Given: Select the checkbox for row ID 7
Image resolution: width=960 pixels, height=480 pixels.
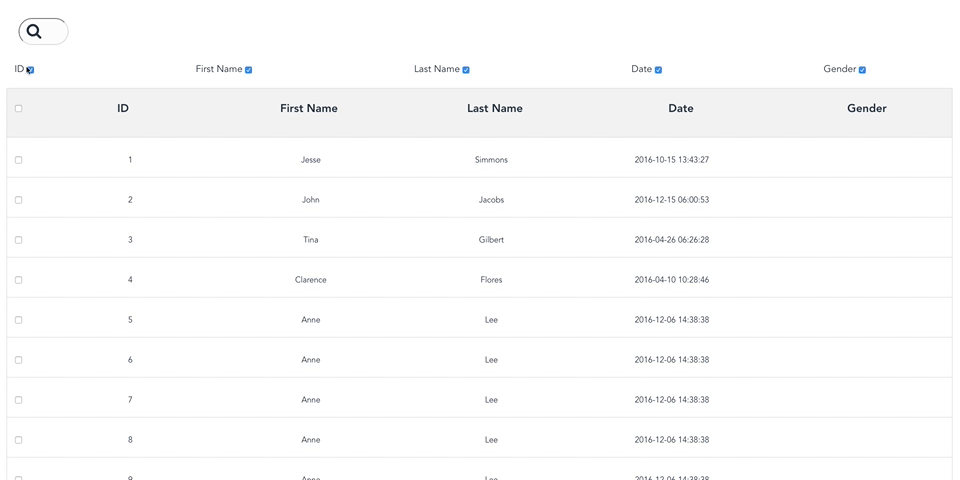Looking at the screenshot, I should pyautogui.click(x=18, y=400).
